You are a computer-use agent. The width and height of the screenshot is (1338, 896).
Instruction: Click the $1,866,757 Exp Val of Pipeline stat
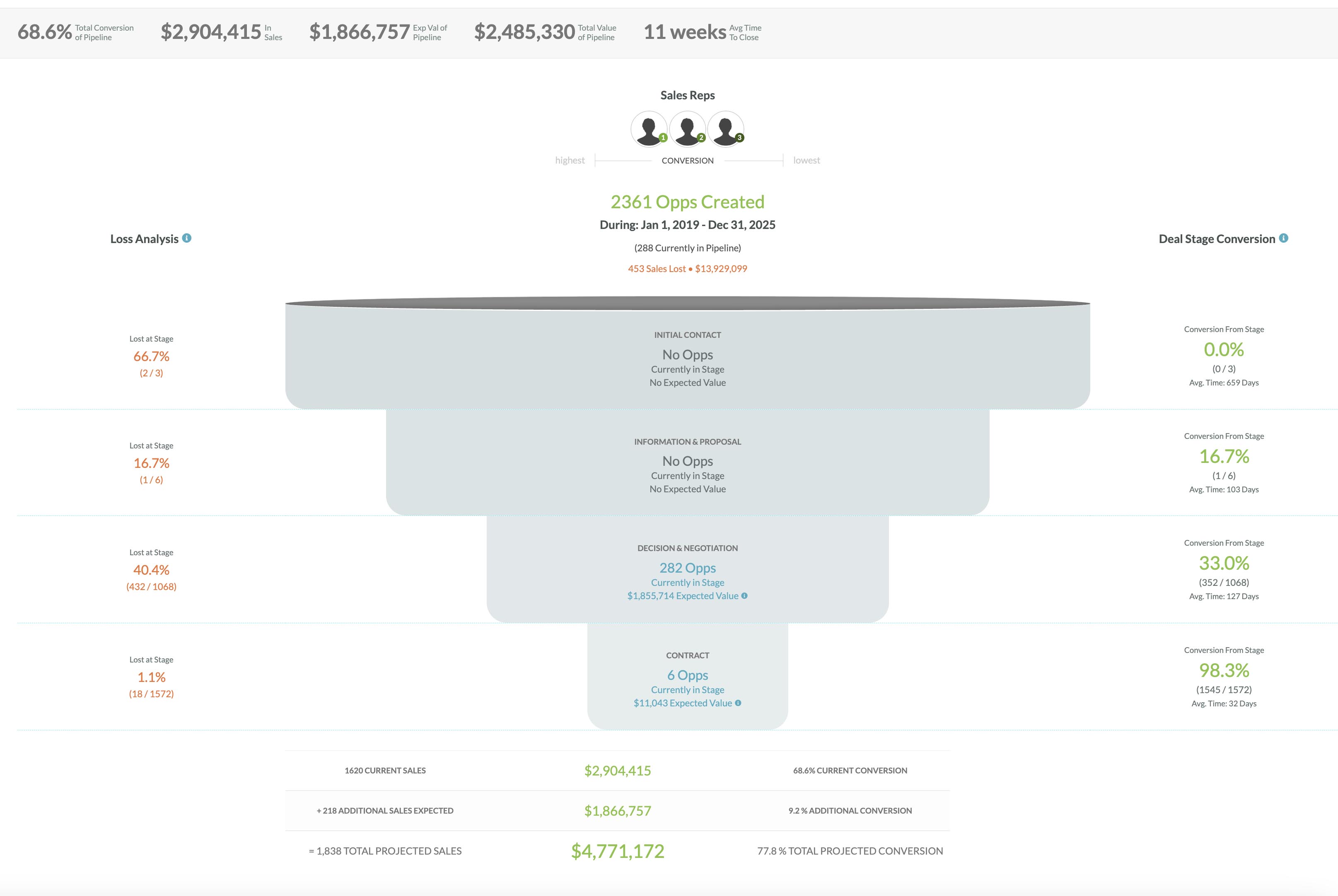click(378, 32)
